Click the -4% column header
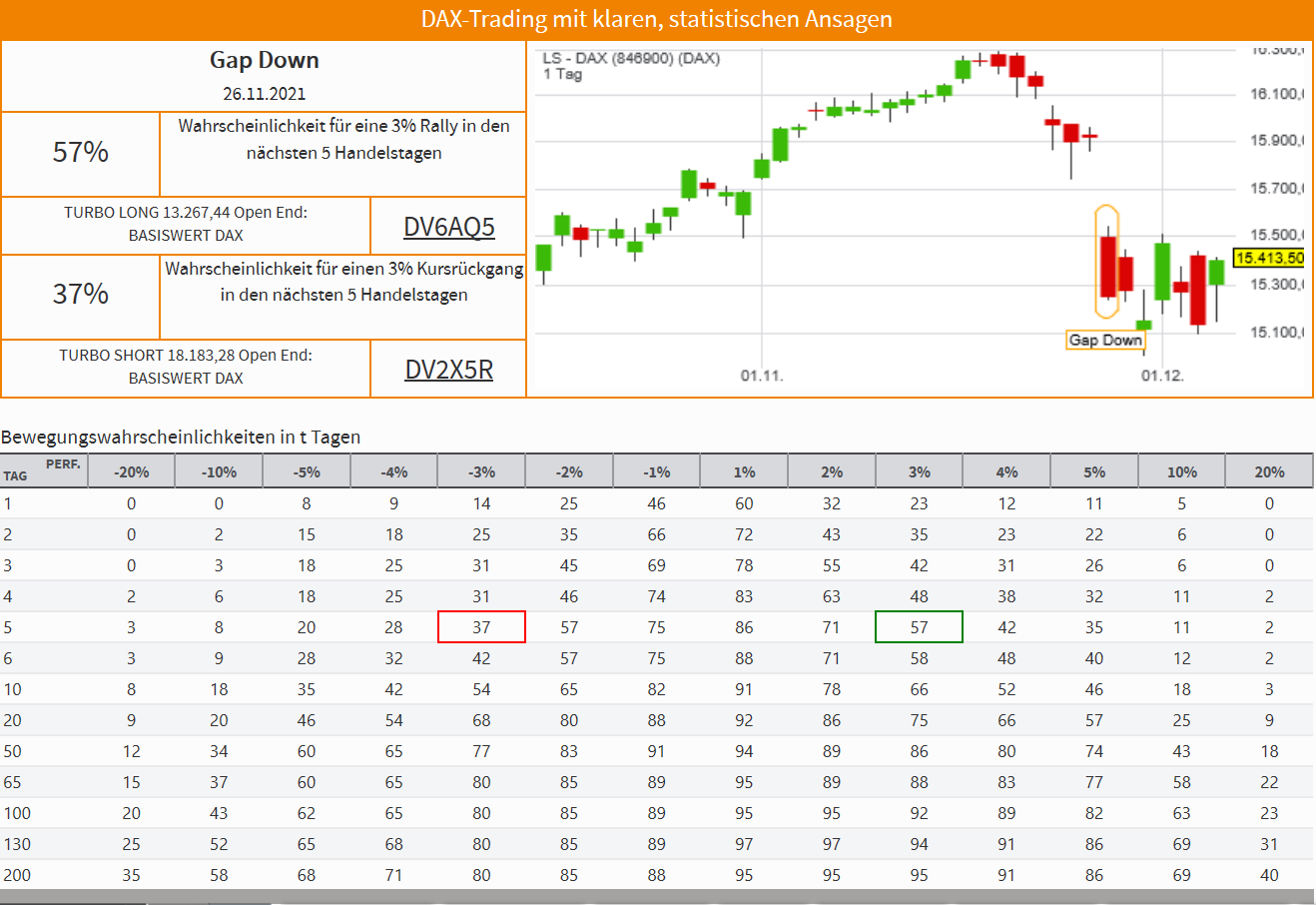Screen dimensions: 1316x905 click(x=394, y=472)
